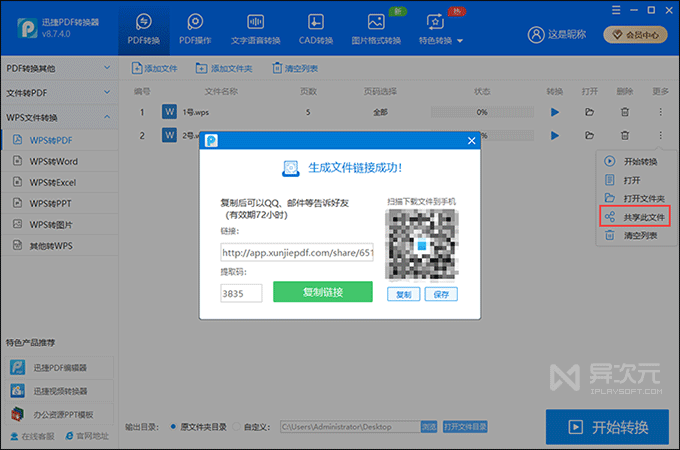
Task: Start conversion for row 2 file
Action: click(x=555, y=136)
